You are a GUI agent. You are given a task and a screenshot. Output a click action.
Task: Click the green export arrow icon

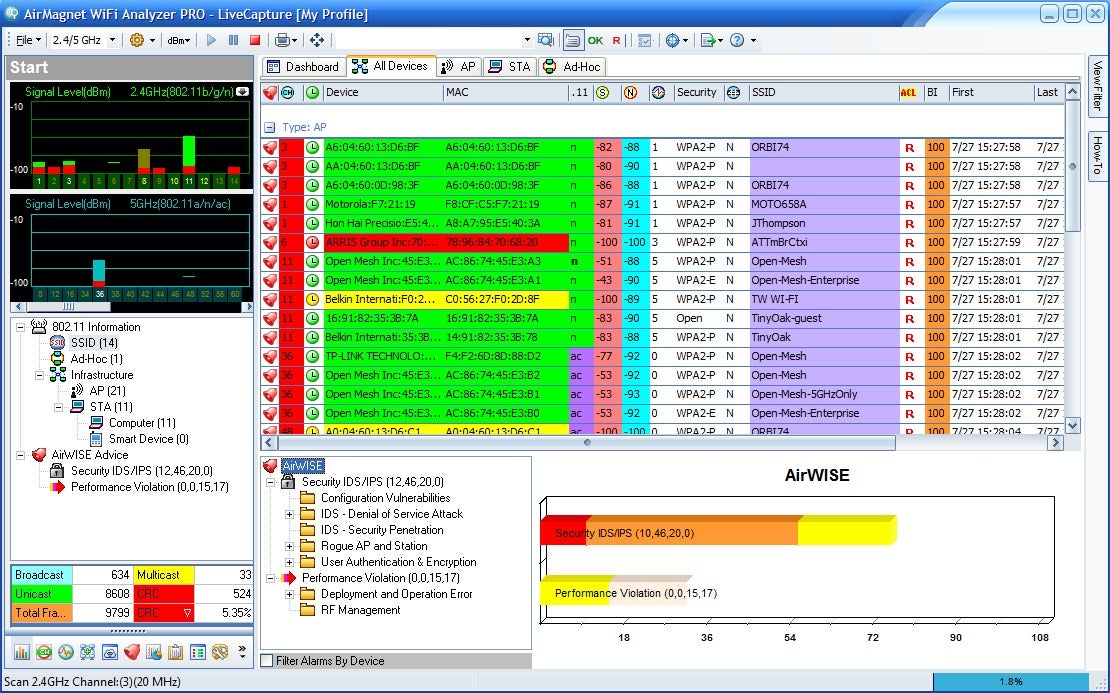pos(707,40)
